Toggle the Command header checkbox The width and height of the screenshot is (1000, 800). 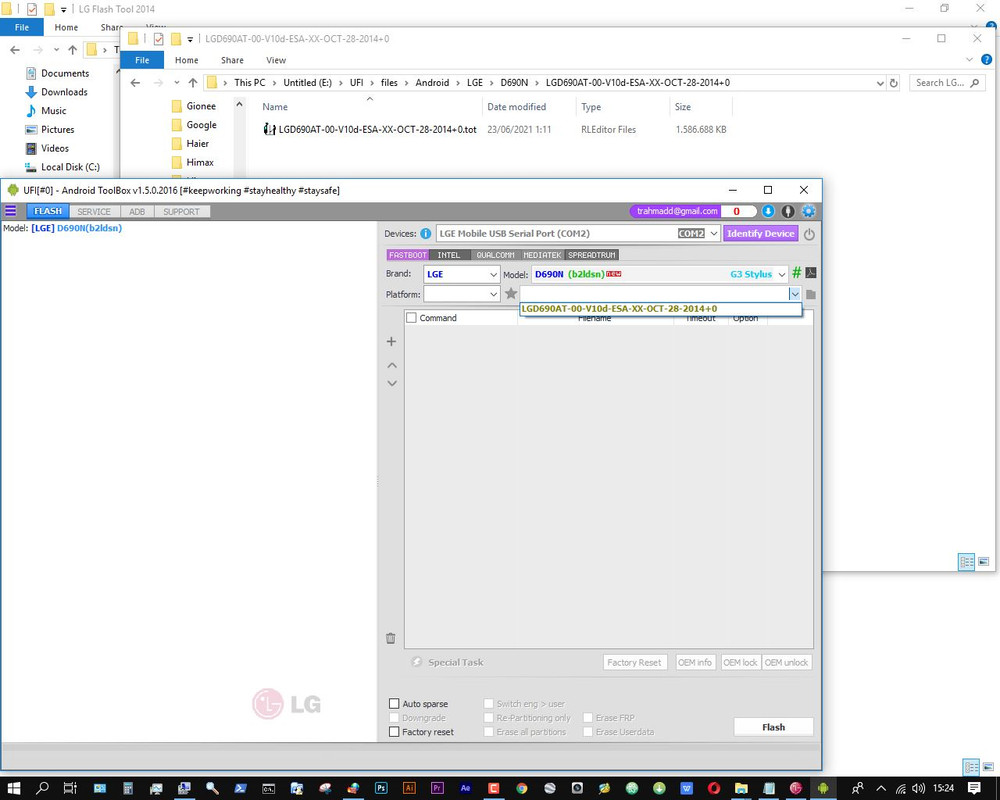[x=411, y=318]
